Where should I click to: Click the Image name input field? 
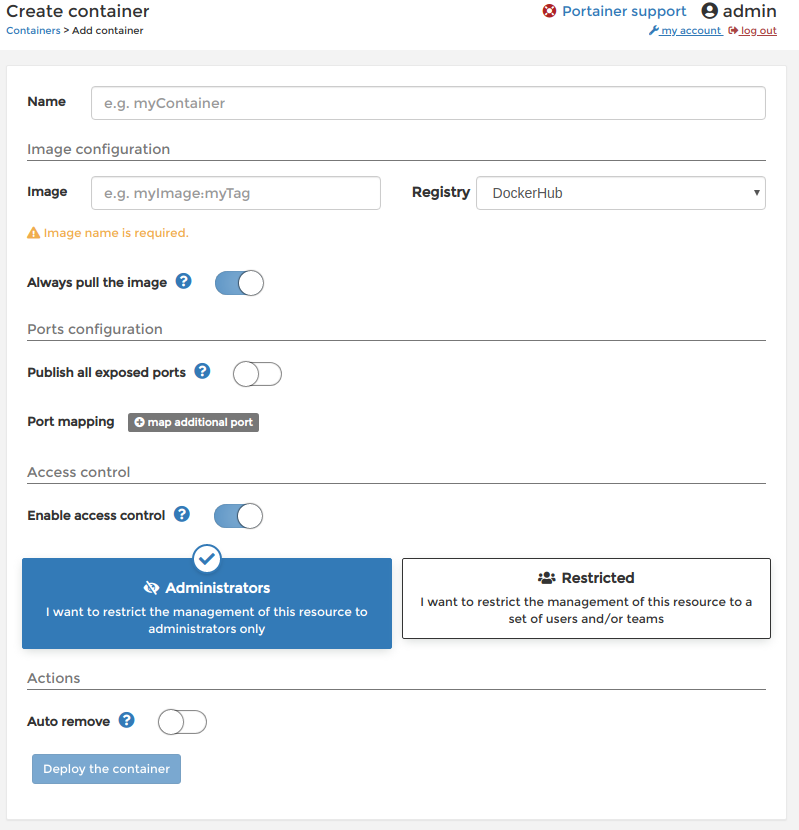coord(236,193)
